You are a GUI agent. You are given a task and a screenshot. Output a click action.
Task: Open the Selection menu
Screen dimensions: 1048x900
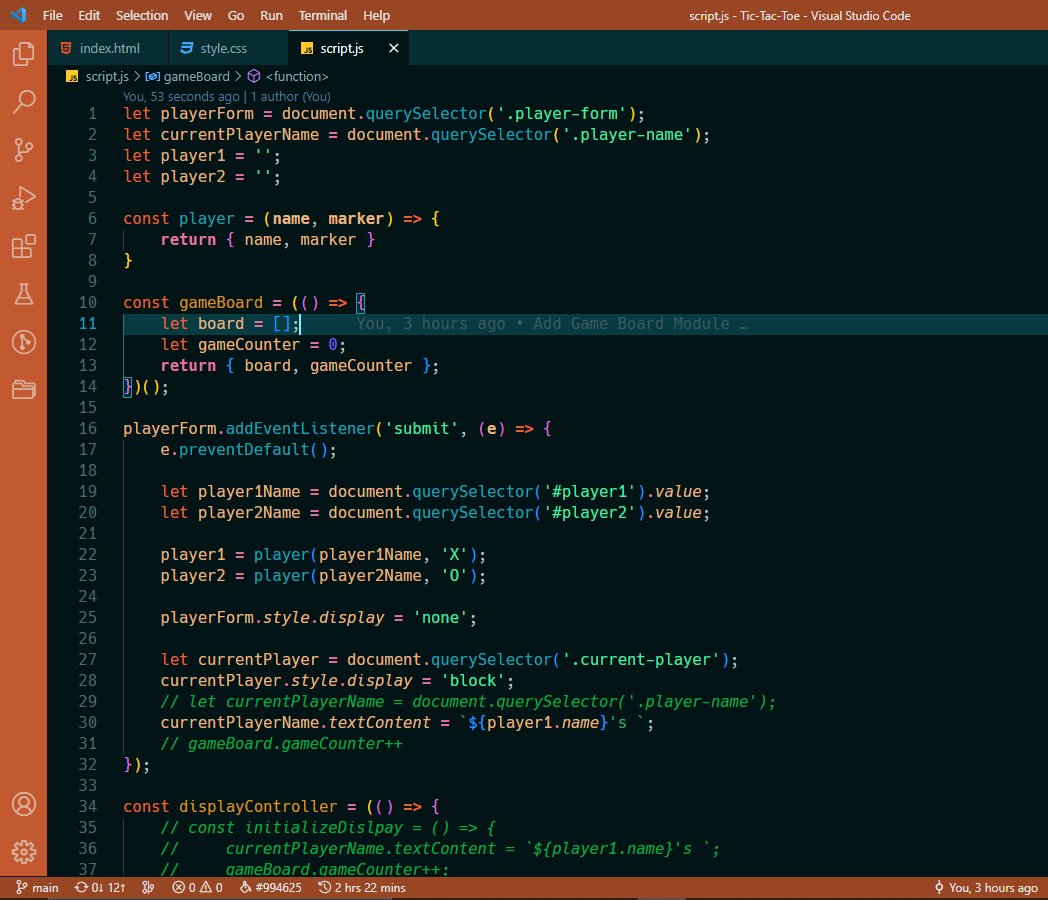pos(142,15)
